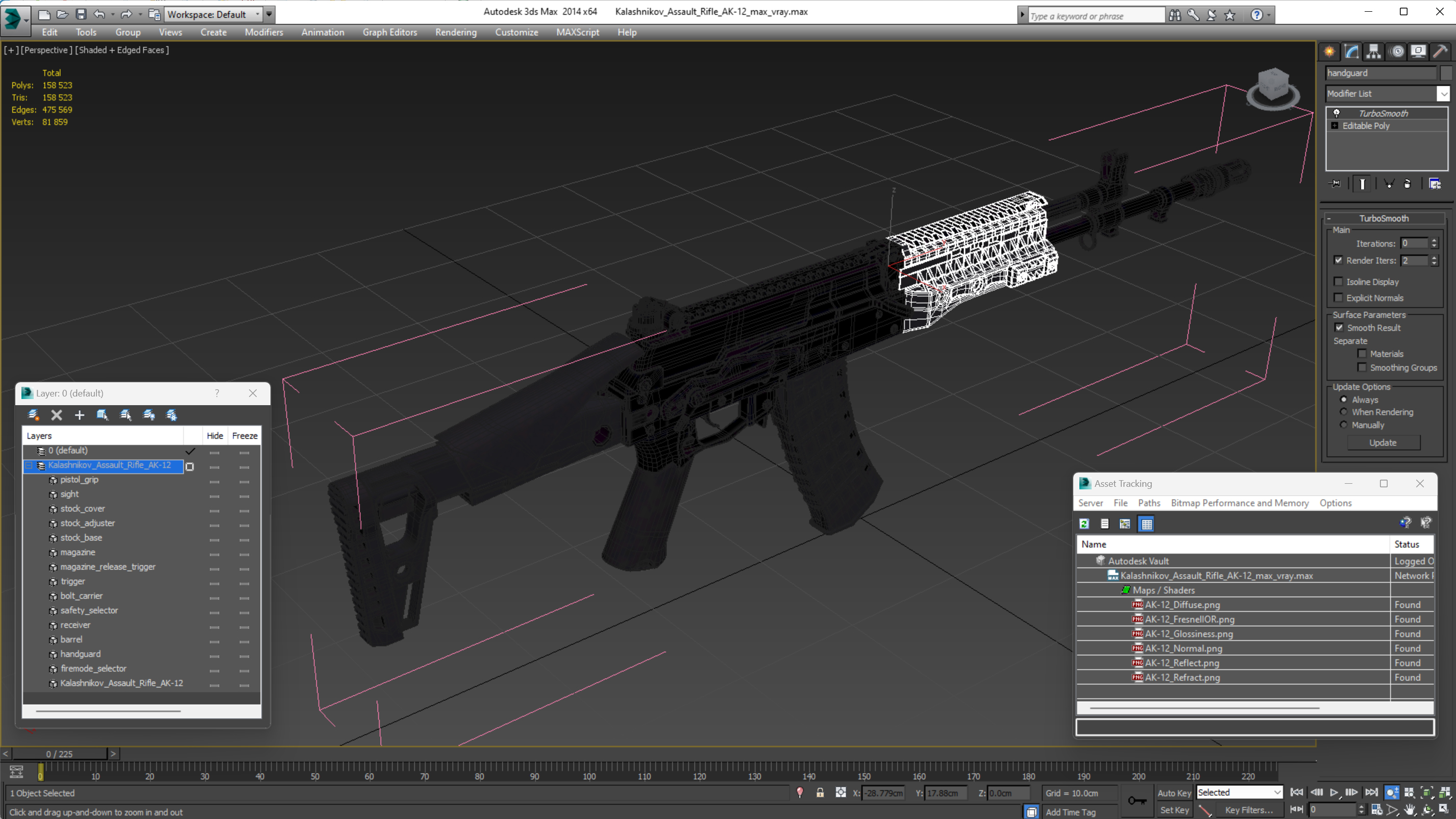Click Select Highlighted Objects icon in Layer dialog
Screen dimensions: 1456x819
point(102,415)
